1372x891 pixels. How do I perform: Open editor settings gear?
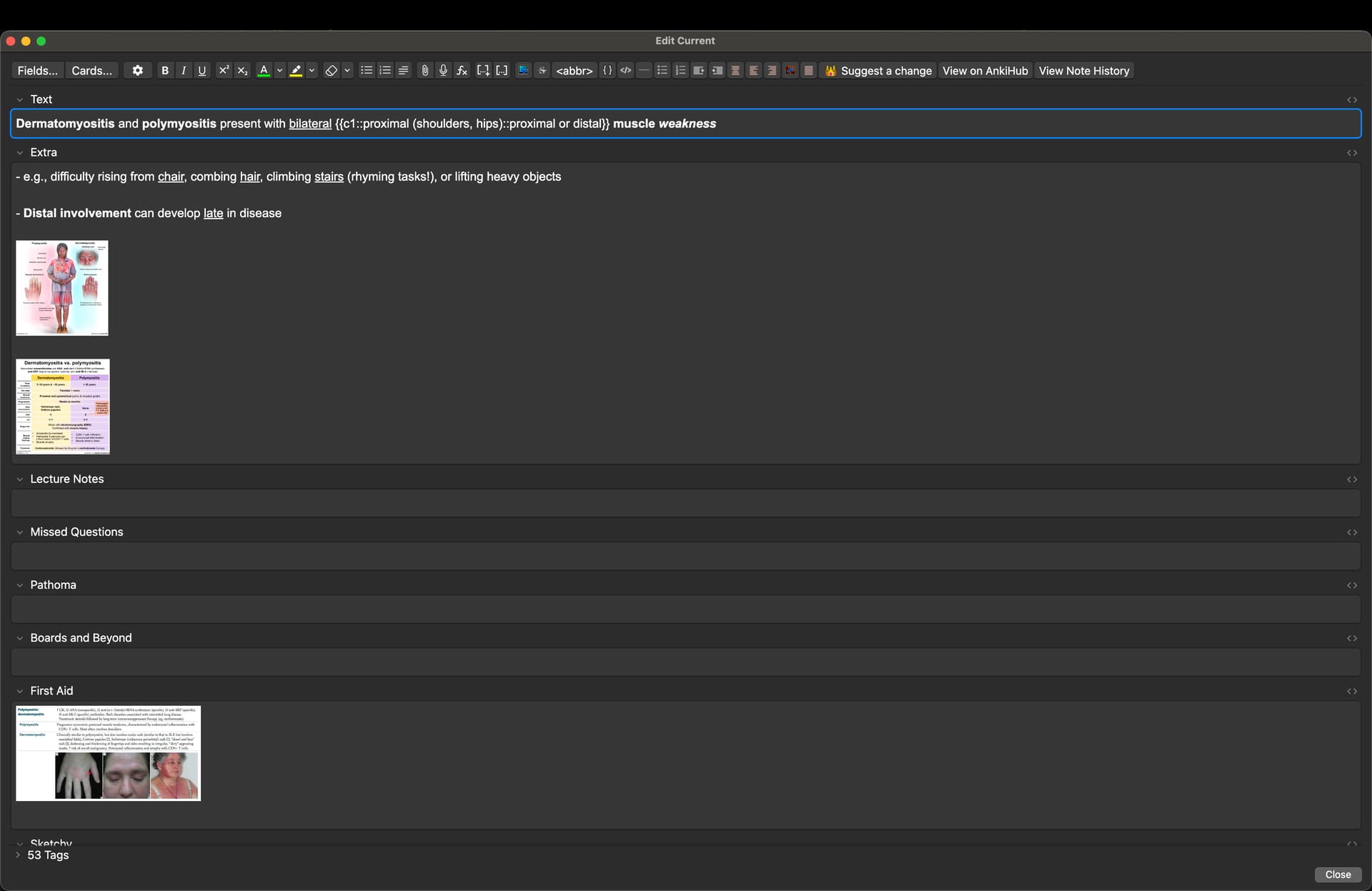coord(137,71)
